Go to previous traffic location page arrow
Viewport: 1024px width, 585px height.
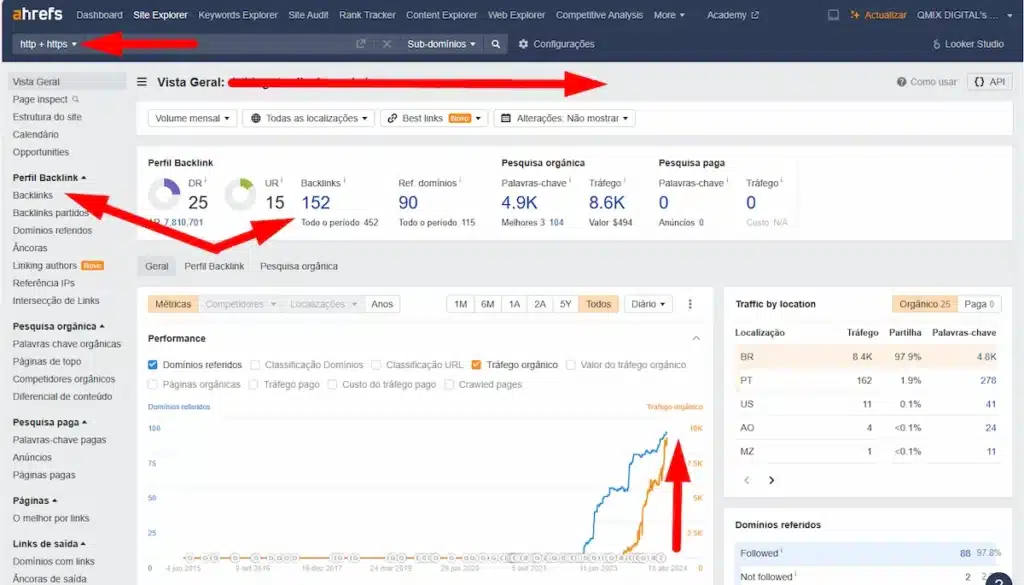[747, 480]
